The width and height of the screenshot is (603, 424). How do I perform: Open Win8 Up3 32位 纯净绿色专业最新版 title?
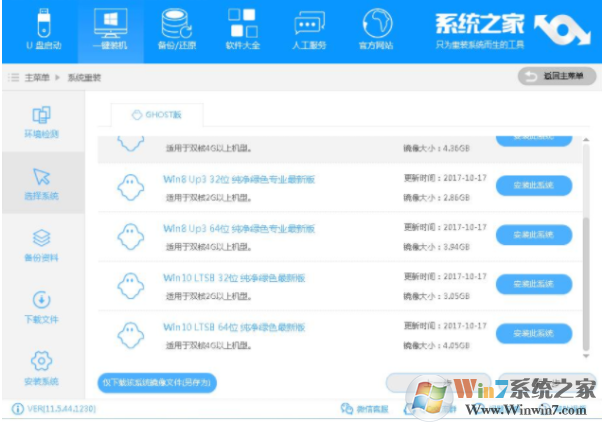click(x=239, y=179)
